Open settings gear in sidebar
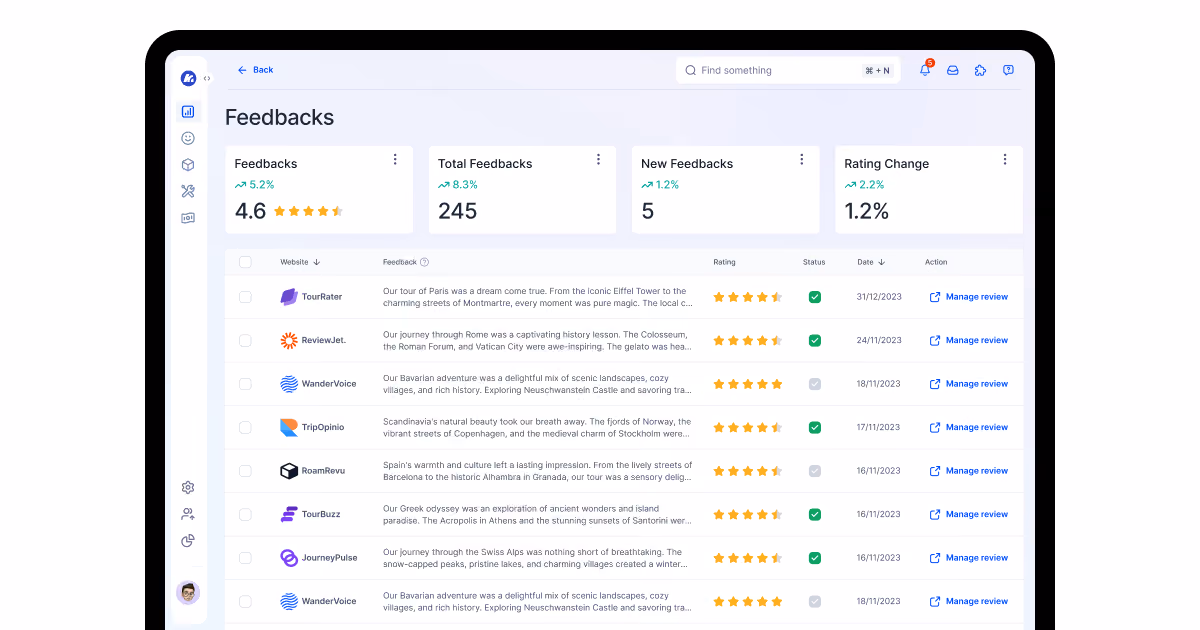Image resolution: width=1200 pixels, height=630 pixels. click(188, 488)
